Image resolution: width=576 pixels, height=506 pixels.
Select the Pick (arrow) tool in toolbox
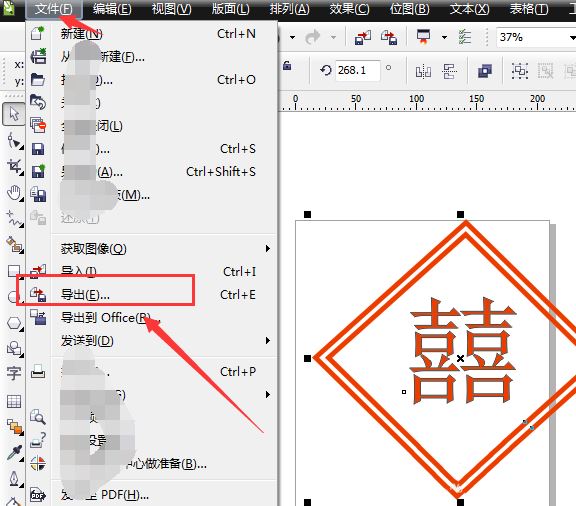pyautogui.click(x=14, y=114)
